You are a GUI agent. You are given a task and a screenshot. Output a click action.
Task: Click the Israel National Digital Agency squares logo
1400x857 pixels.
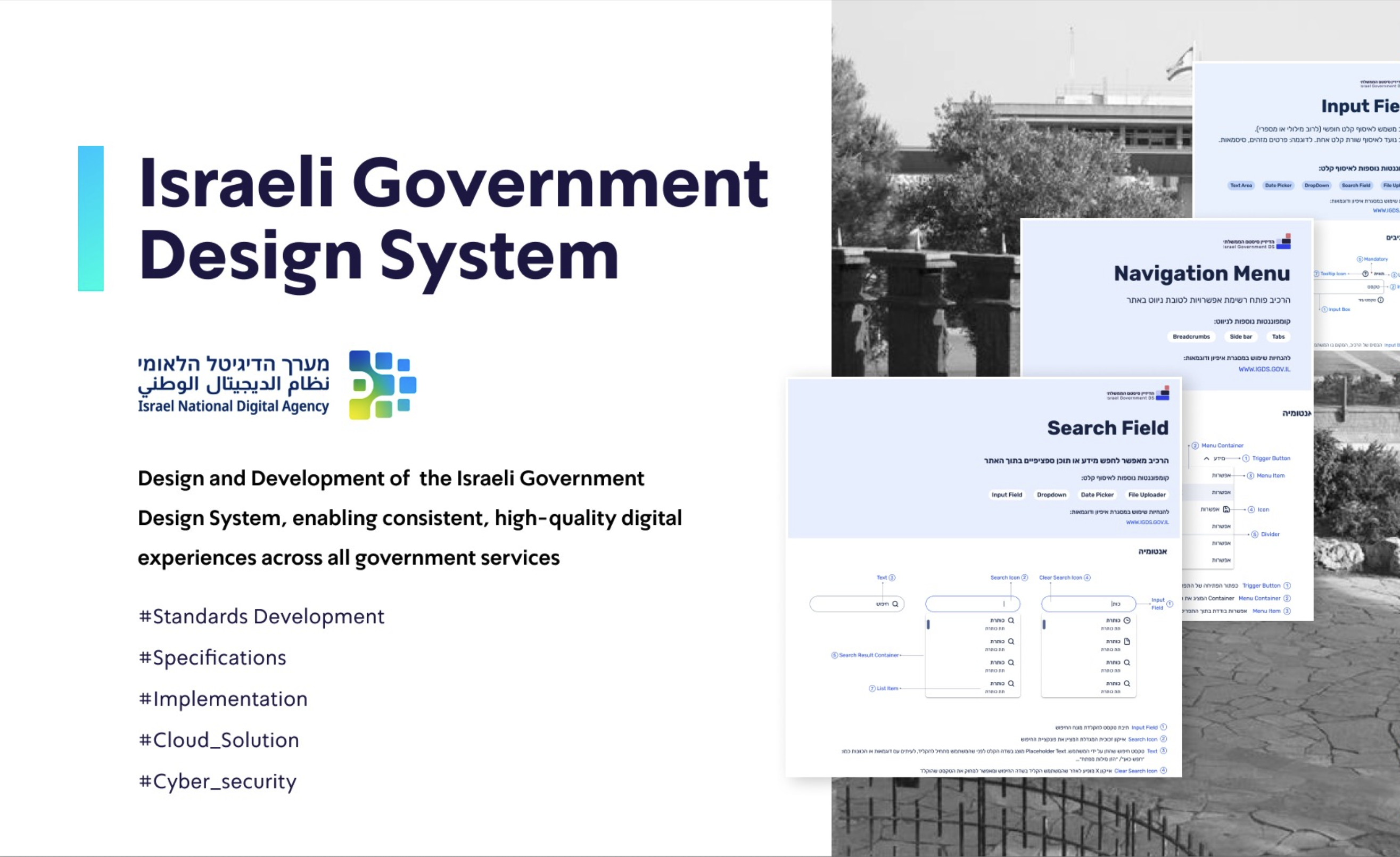[x=382, y=385]
